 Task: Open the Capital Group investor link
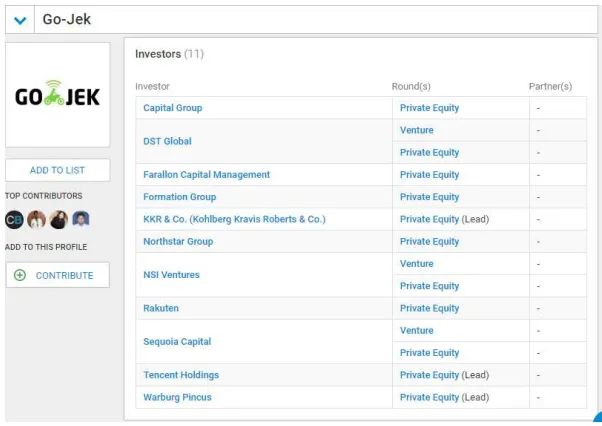click(173, 108)
